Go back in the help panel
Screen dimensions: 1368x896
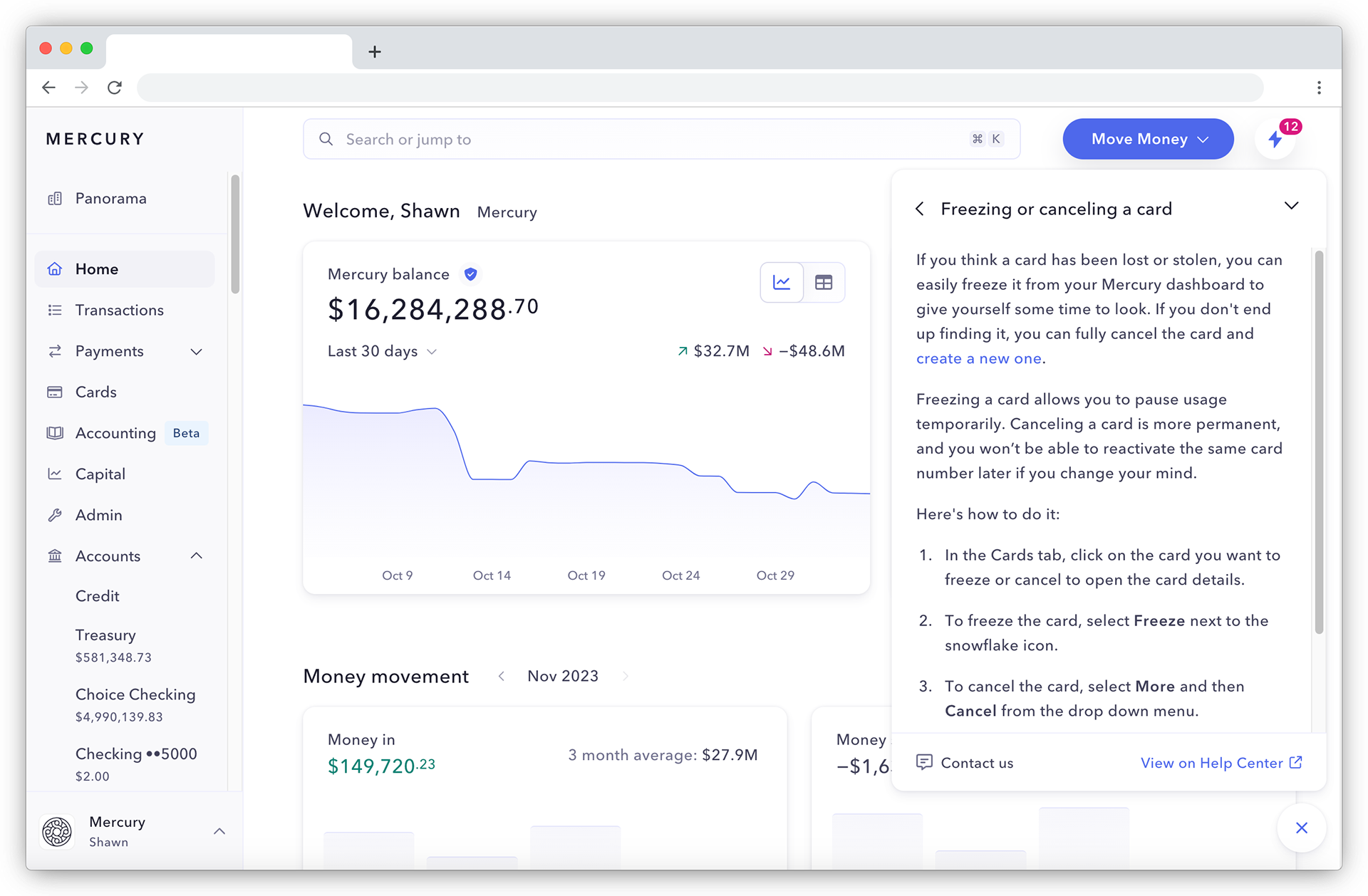coord(920,209)
